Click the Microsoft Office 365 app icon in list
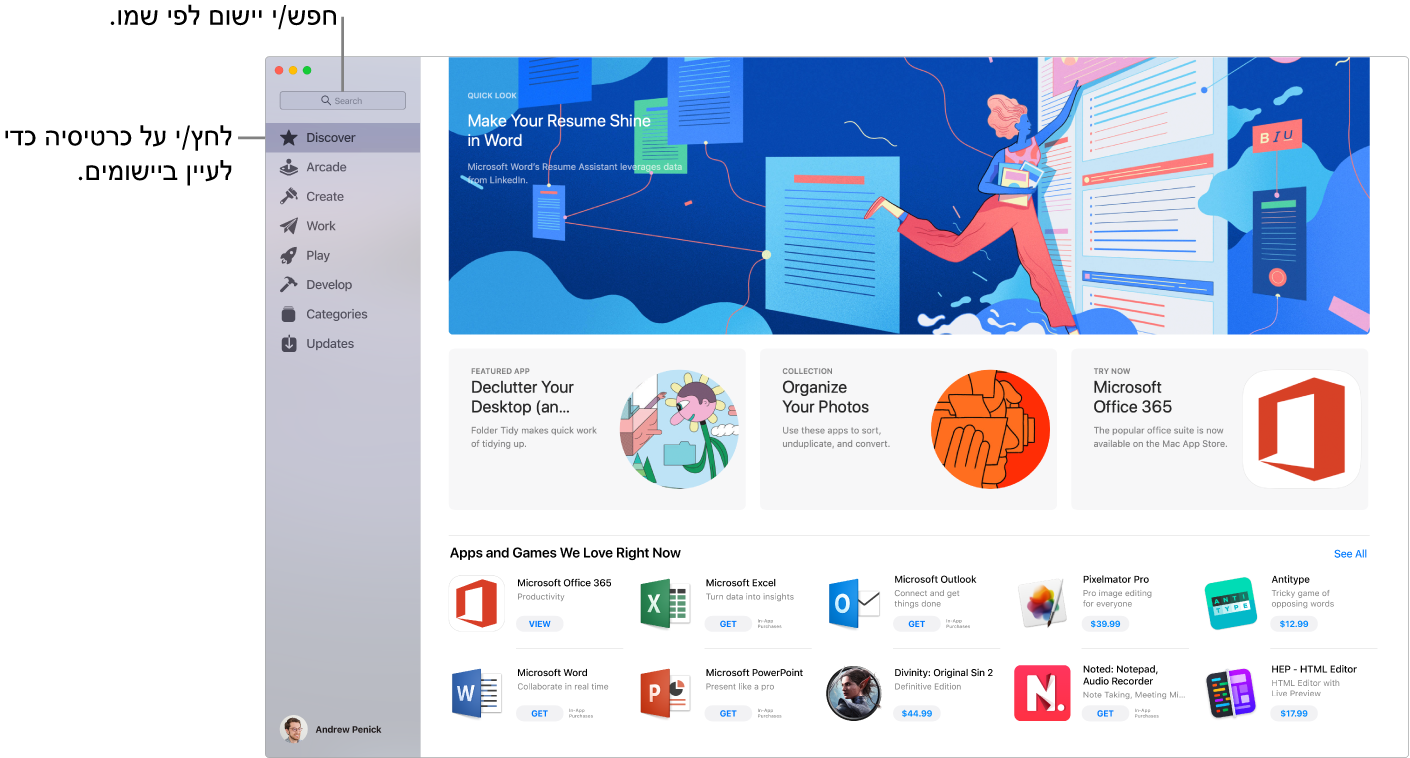 tap(476, 603)
